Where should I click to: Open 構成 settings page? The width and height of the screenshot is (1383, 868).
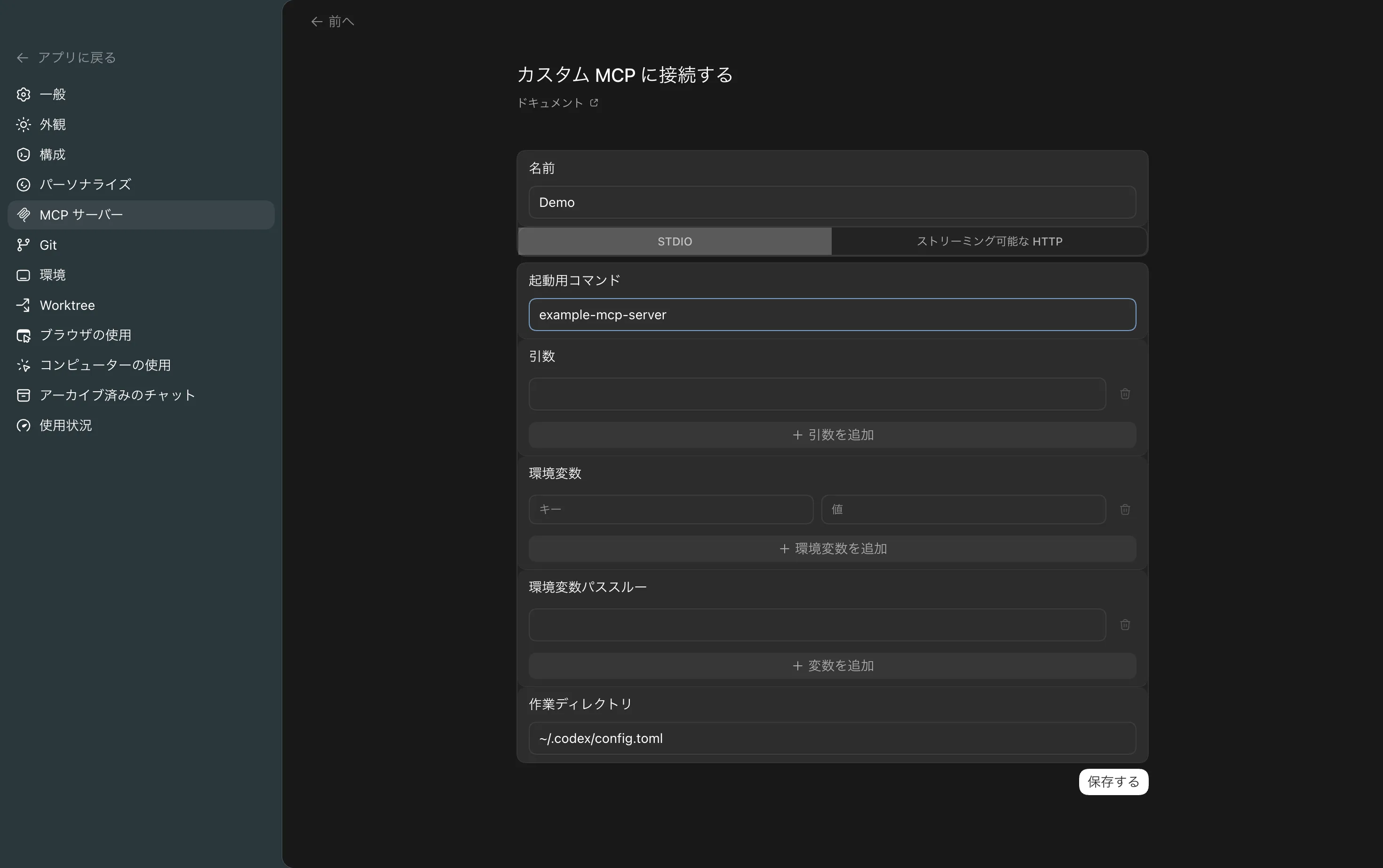tap(141, 154)
